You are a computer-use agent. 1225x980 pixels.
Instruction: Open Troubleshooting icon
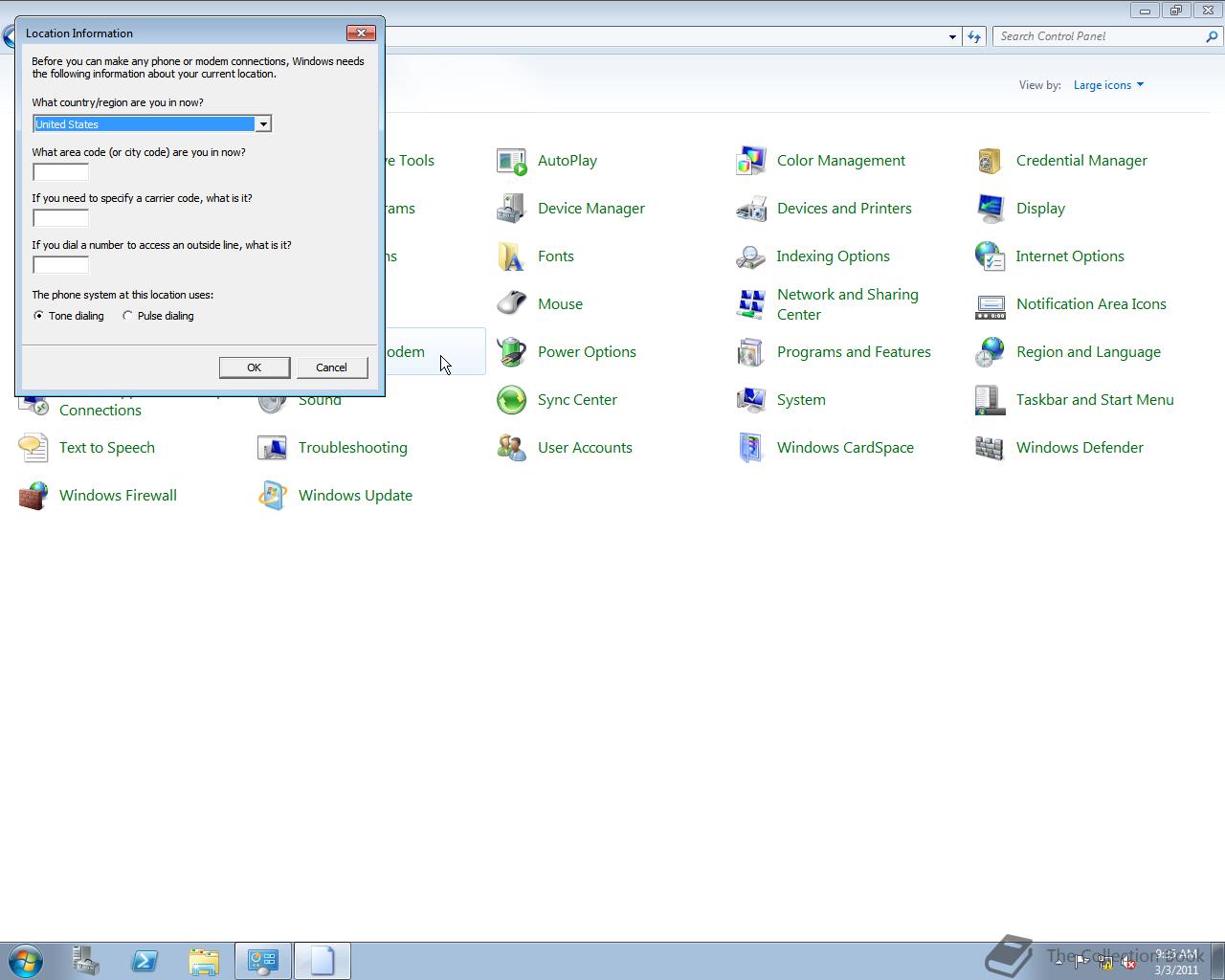(x=273, y=448)
